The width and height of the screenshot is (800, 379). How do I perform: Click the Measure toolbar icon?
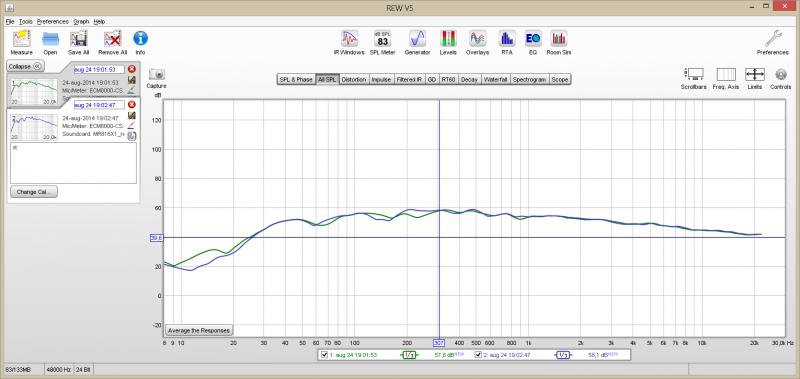click(x=21, y=43)
